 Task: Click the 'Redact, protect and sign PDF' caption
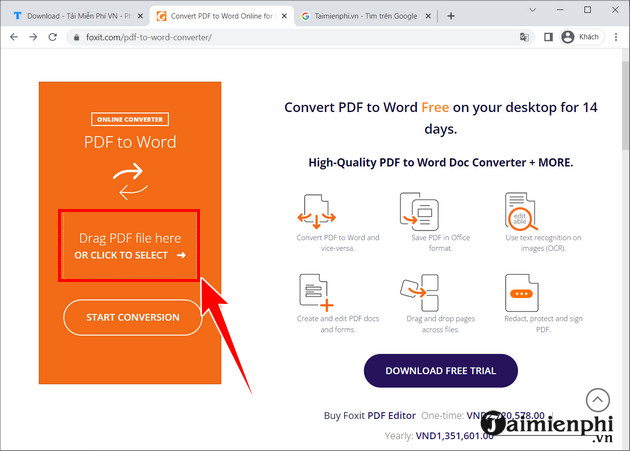pos(543,324)
